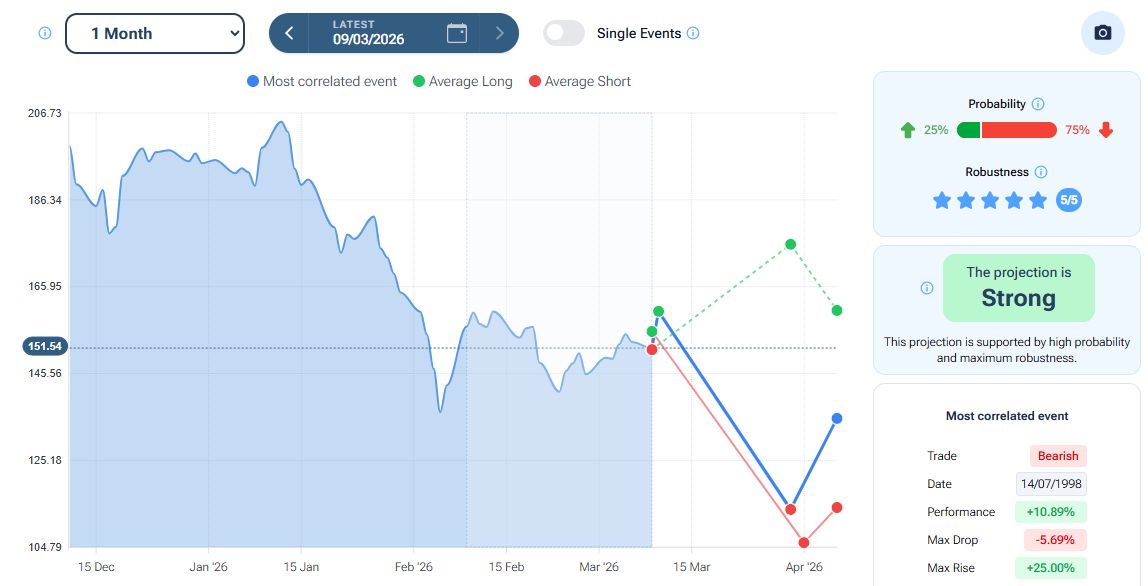Click the 14/07/1998 date field
The image size is (1148, 586).
click(1052, 484)
